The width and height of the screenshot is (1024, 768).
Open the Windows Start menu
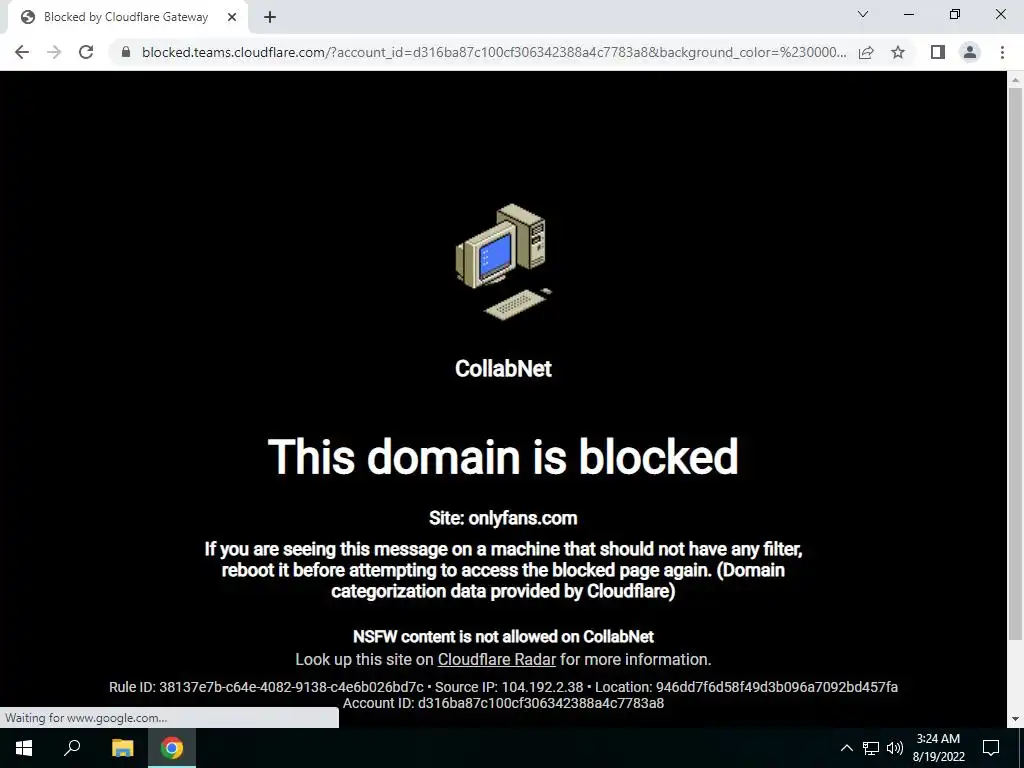[24, 748]
